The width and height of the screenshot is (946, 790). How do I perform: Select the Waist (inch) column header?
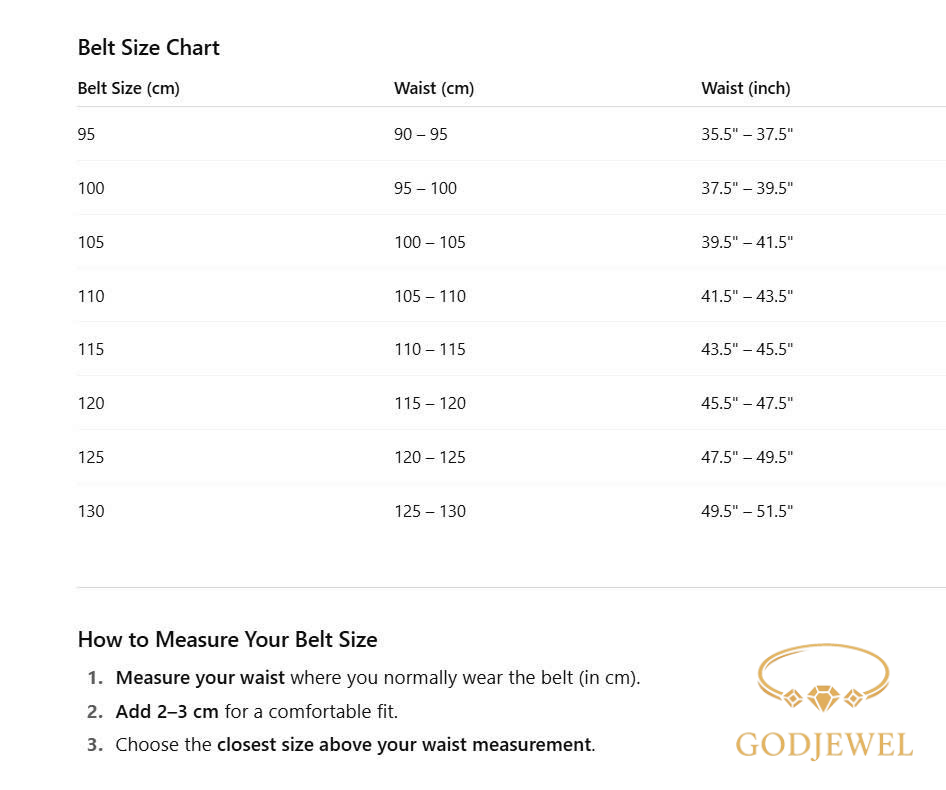point(745,88)
